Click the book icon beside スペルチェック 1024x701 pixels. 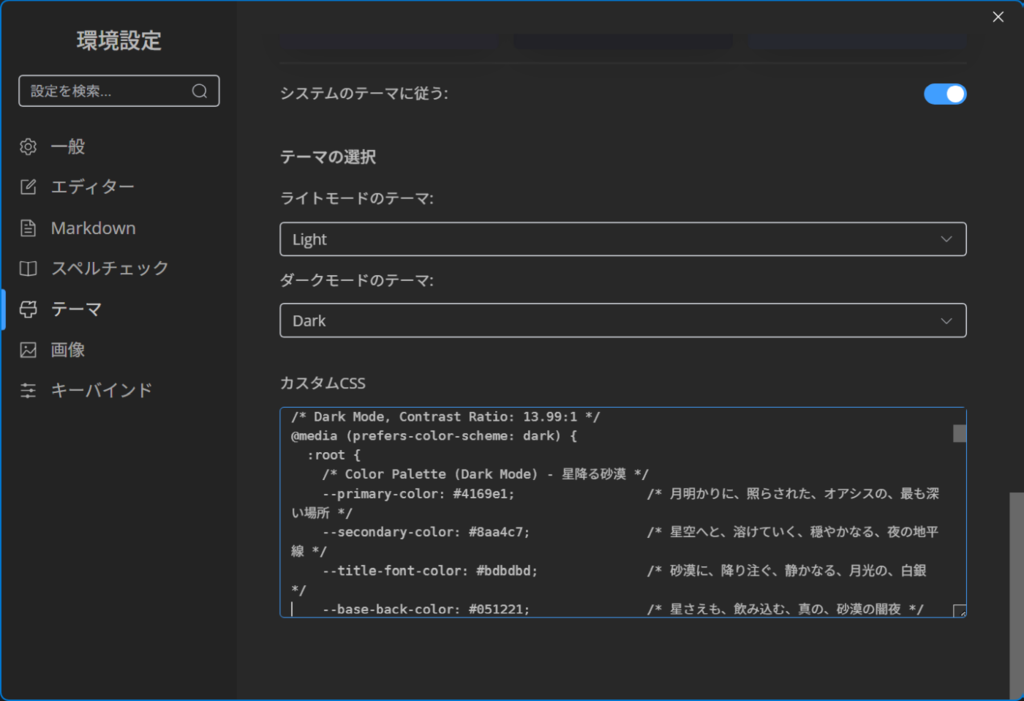28,269
